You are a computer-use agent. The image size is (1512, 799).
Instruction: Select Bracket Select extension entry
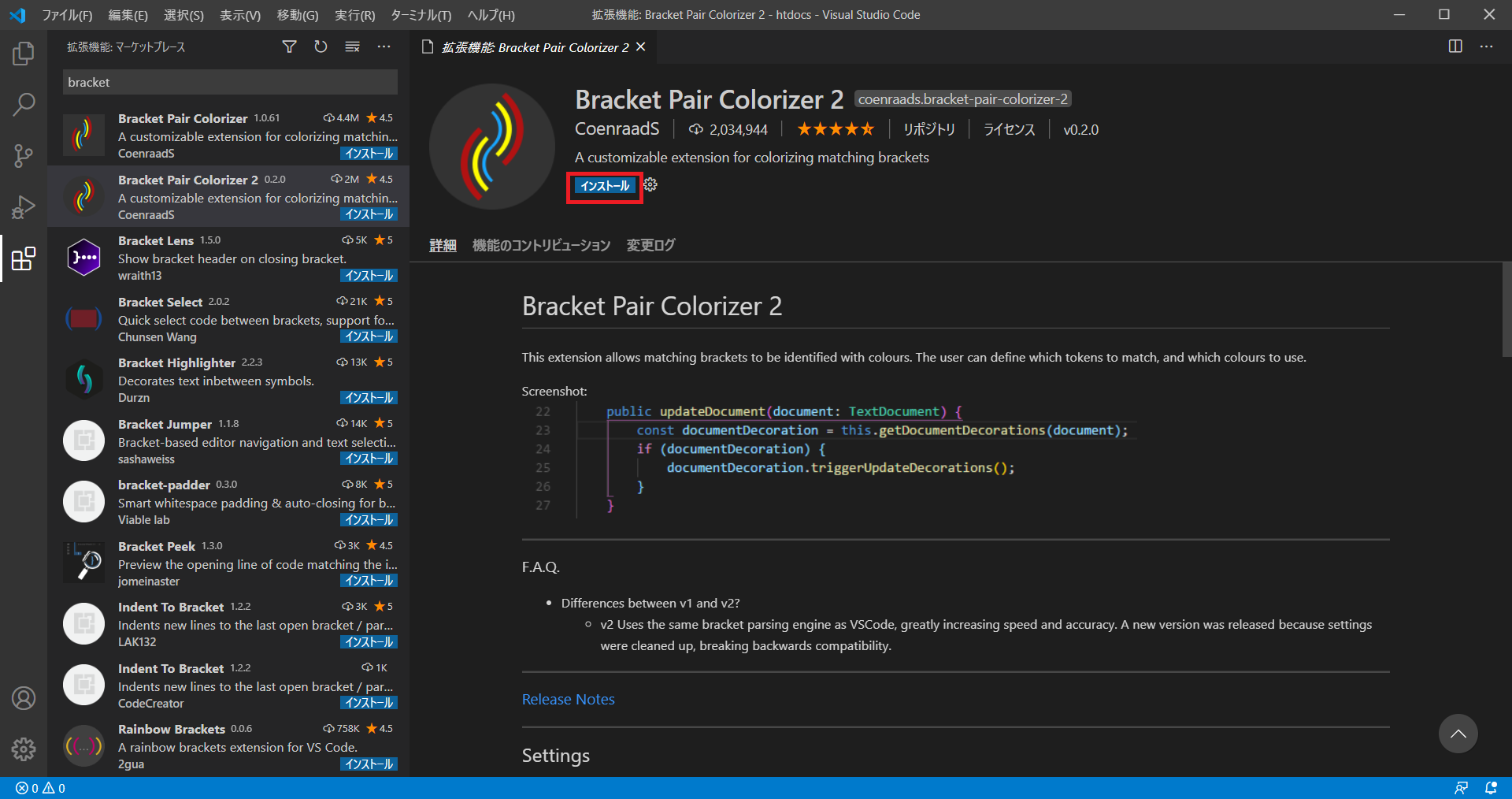228,318
